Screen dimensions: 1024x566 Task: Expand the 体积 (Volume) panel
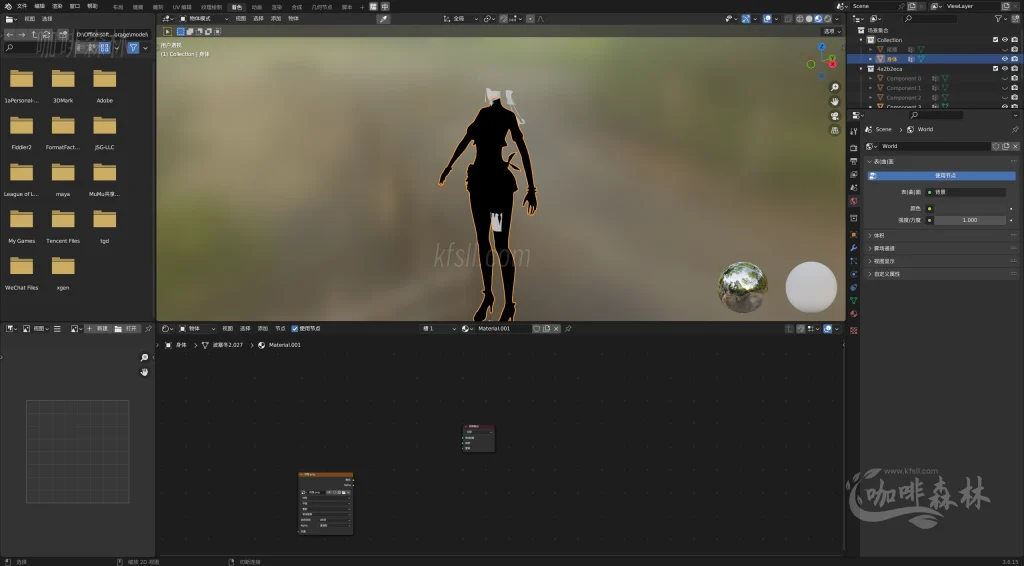(941, 235)
